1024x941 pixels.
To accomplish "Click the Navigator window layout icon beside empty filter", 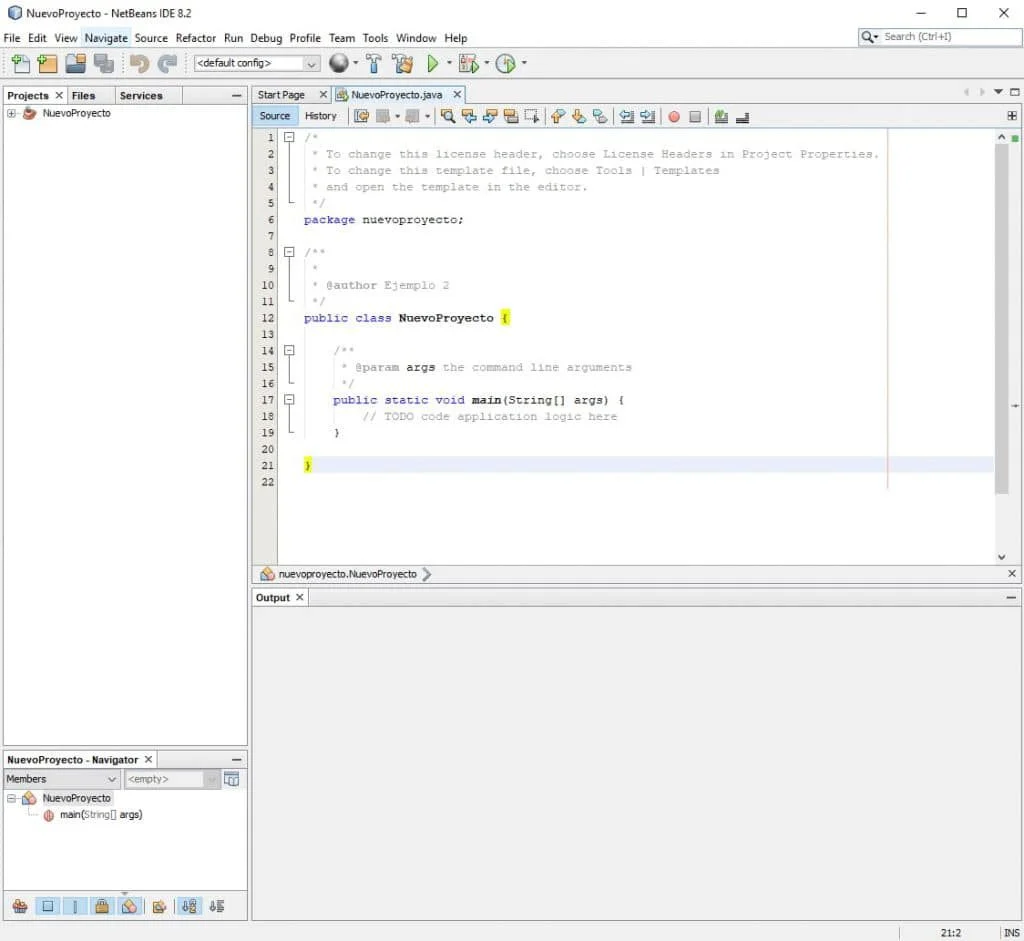I will [231, 778].
